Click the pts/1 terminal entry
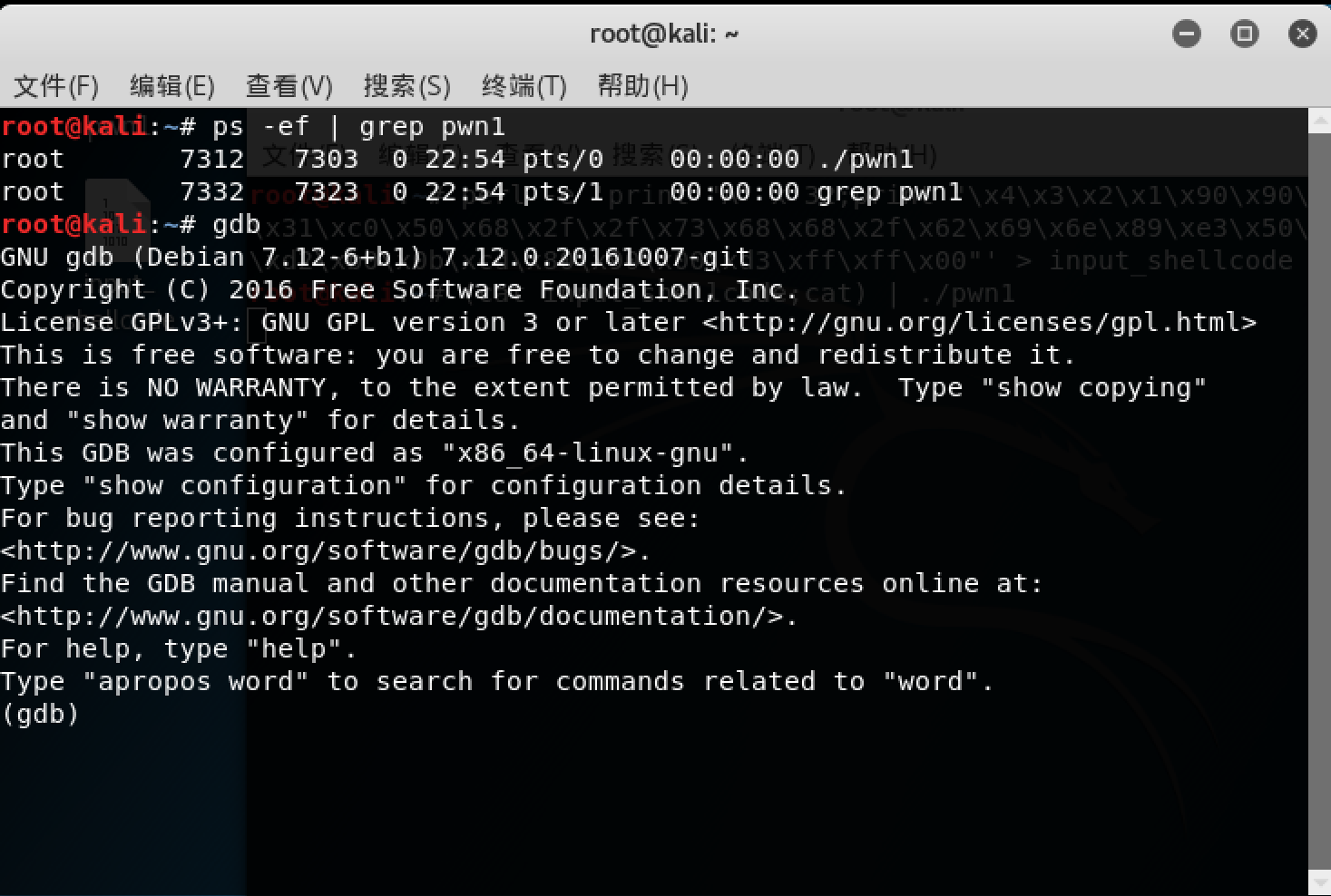The height and width of the screenshot is (896, 1331). point(563,192)
